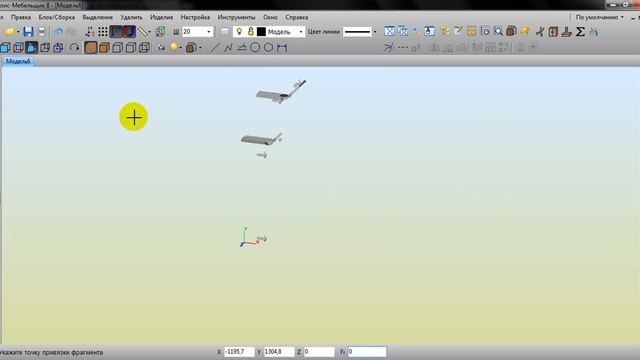Open the Удалить menu
640x360 pixels.
pyautogui.click(x=131, y=17)
